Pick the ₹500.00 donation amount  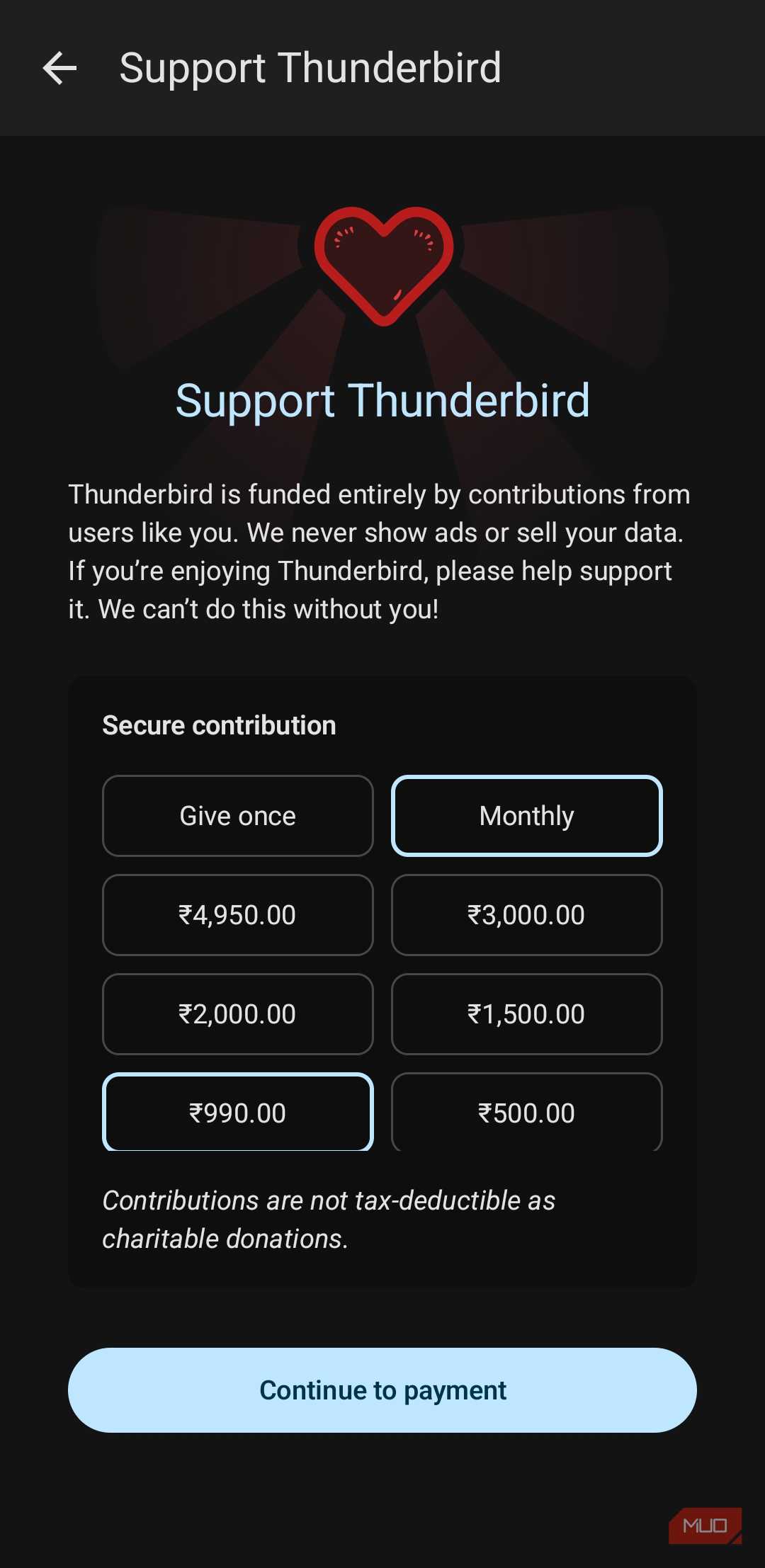[x=526, y=1113]
